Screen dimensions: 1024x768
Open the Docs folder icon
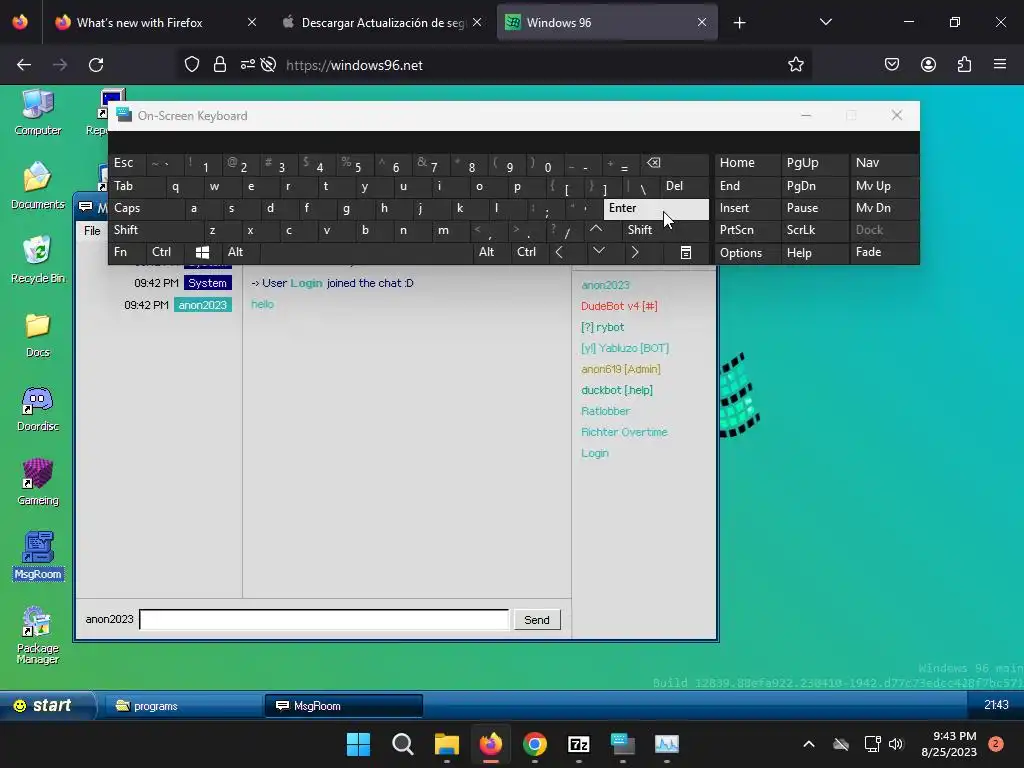[x=38, y=335]
